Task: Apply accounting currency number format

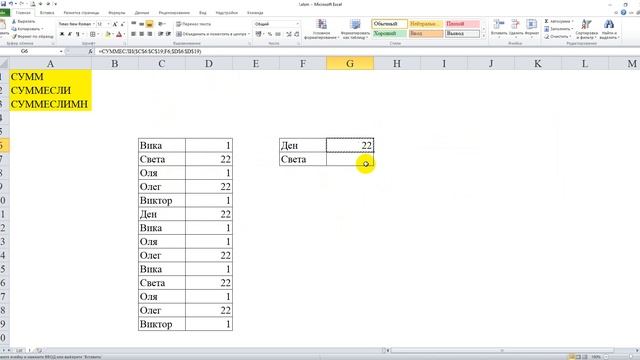Action: pyautogui.click(x=258, y=34)
